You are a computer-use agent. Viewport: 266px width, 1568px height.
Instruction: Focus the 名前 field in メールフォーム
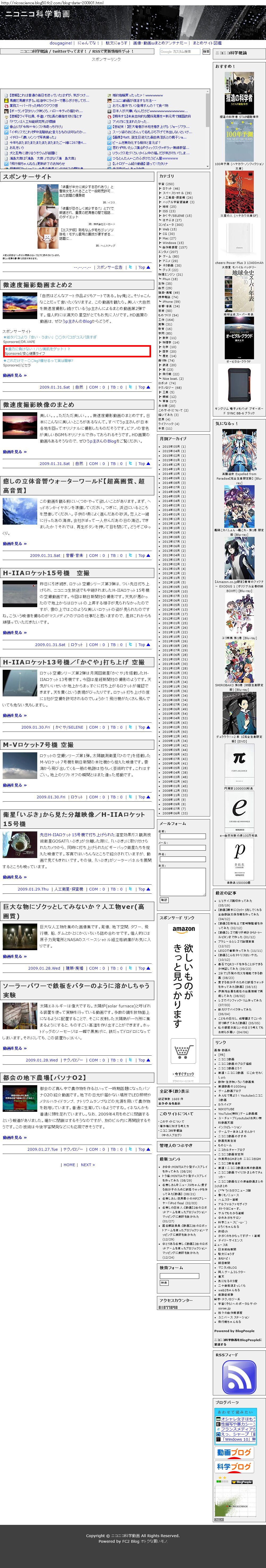pyautogui.click(x=182, y=836)
